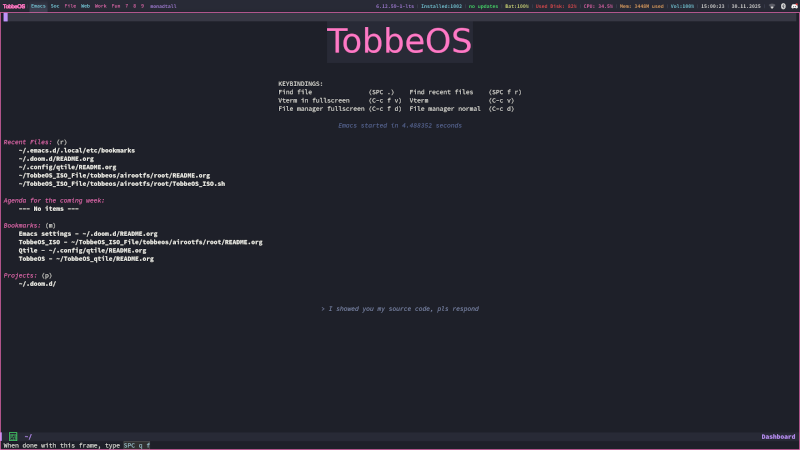800x450 pixels.
Task: Click the Wi-Fi network tray icon
Action: 772,6
